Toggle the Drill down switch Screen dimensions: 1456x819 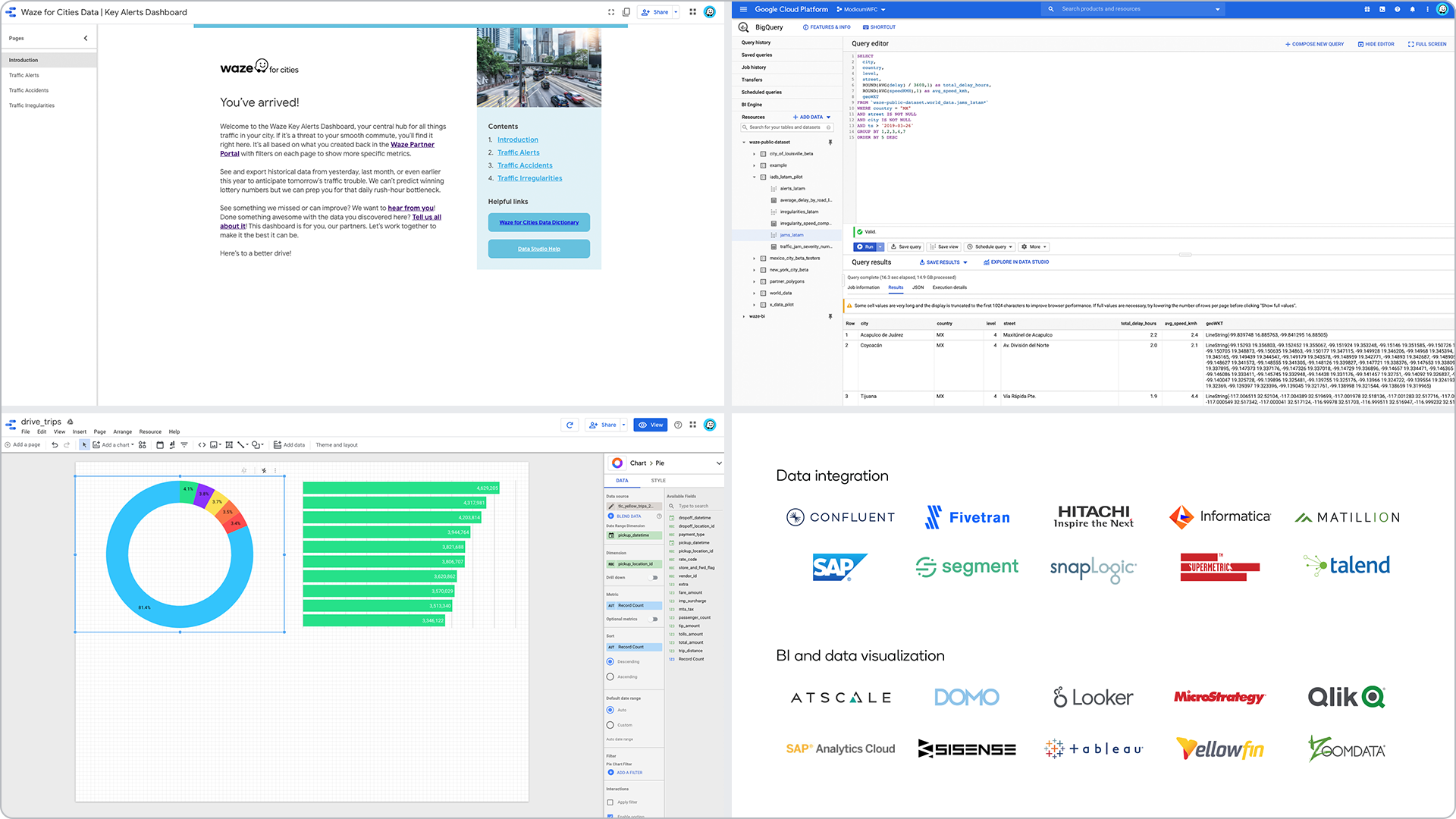(x=654, y=578)
